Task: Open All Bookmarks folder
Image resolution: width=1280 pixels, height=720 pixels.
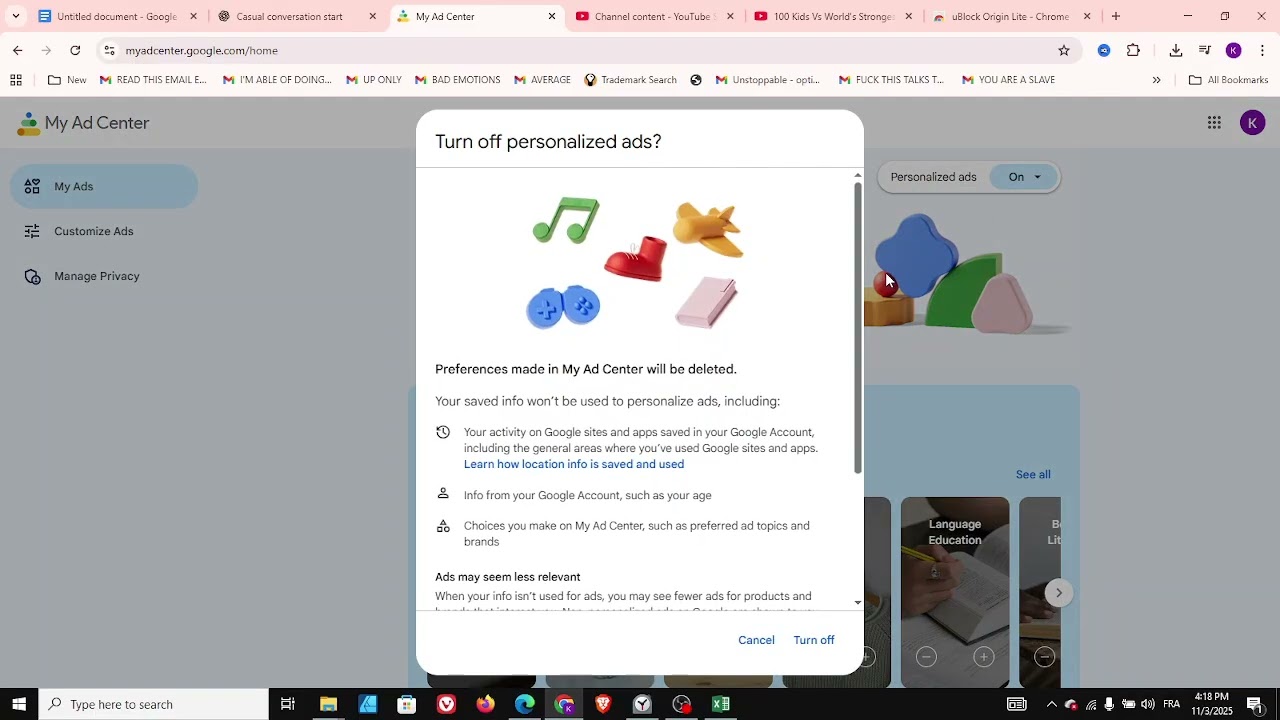Action: [1228, 80]
